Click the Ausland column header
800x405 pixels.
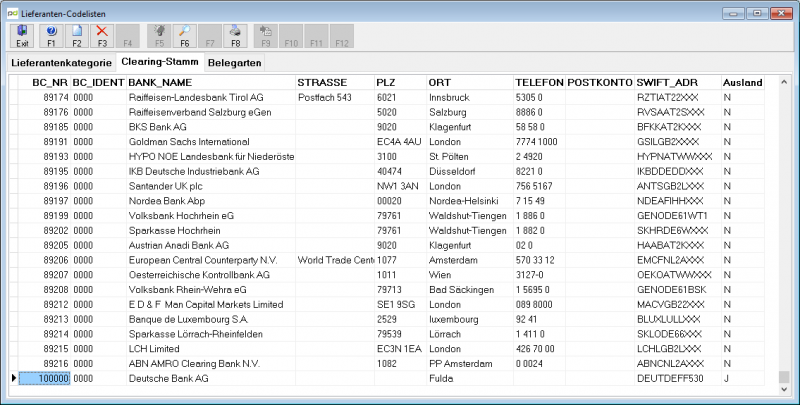pos(742,83)
